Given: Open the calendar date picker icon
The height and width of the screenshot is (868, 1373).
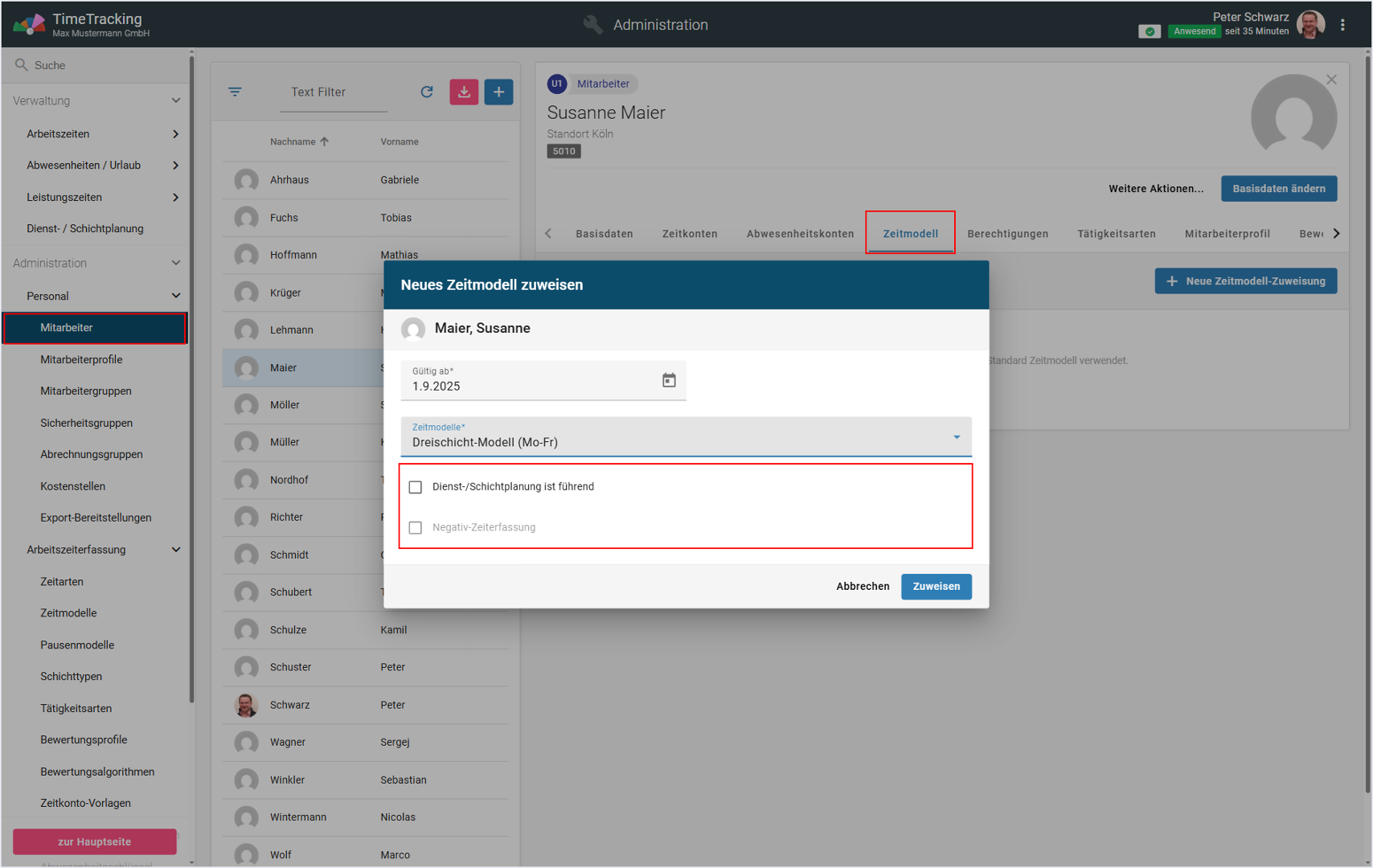Looking at the screenshot, I should coord(669,380).
